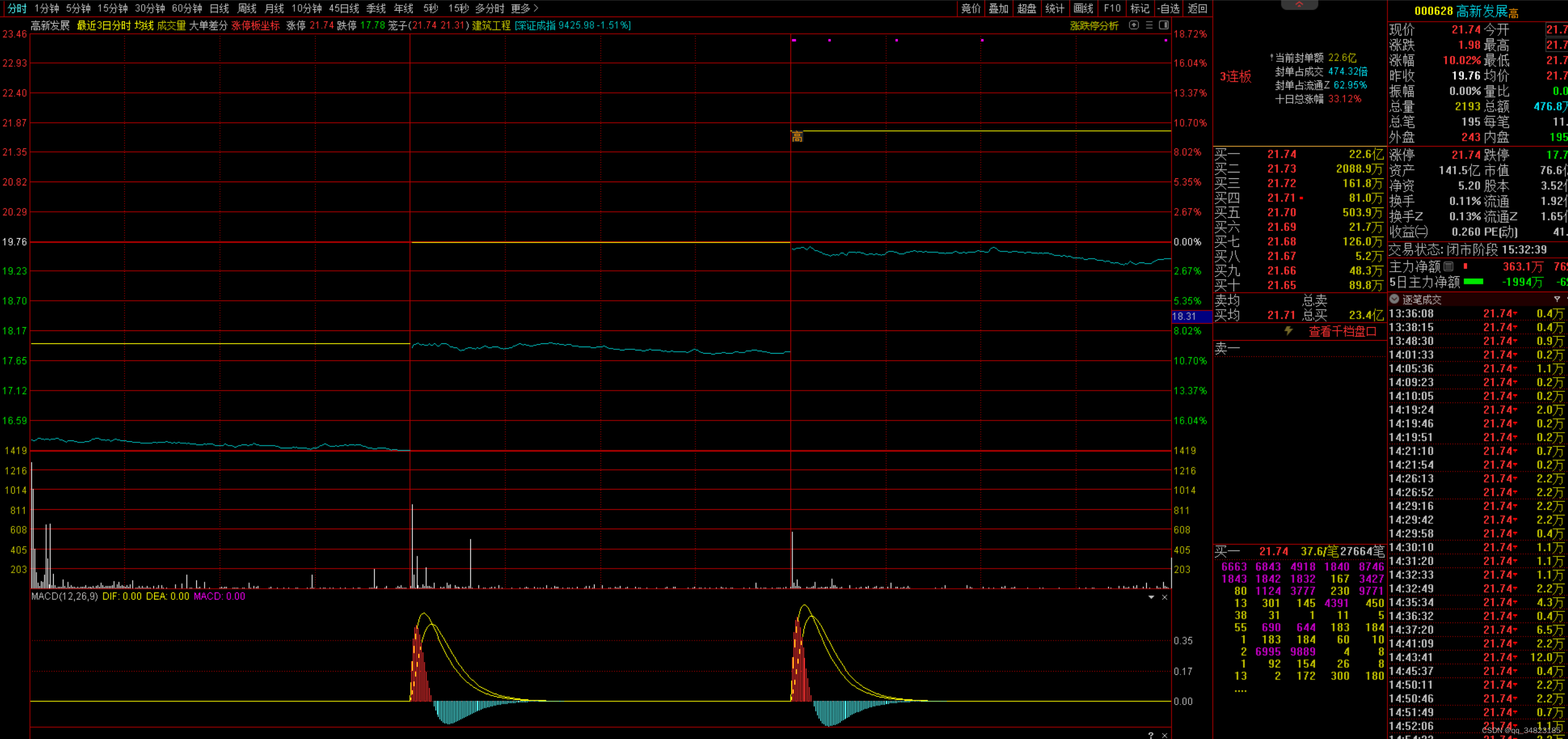Click the 画线 drawing tool button
1568x739 pixels.
[1083, 8]
